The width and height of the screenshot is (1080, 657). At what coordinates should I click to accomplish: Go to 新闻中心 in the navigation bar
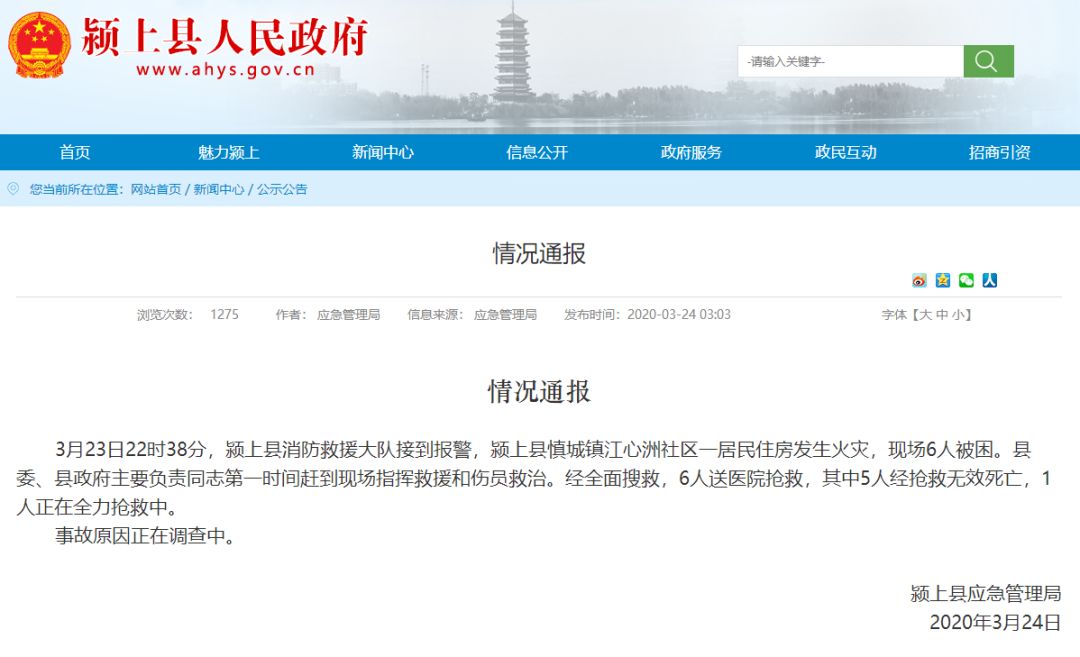pyautogui.click(x=383, y=152)
